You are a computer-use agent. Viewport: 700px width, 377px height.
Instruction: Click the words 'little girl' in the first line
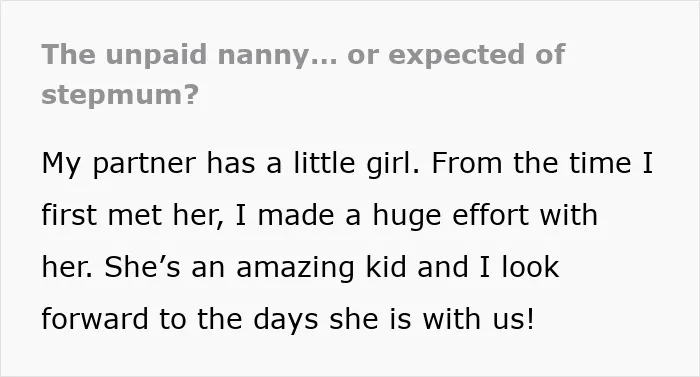[352, 163]
